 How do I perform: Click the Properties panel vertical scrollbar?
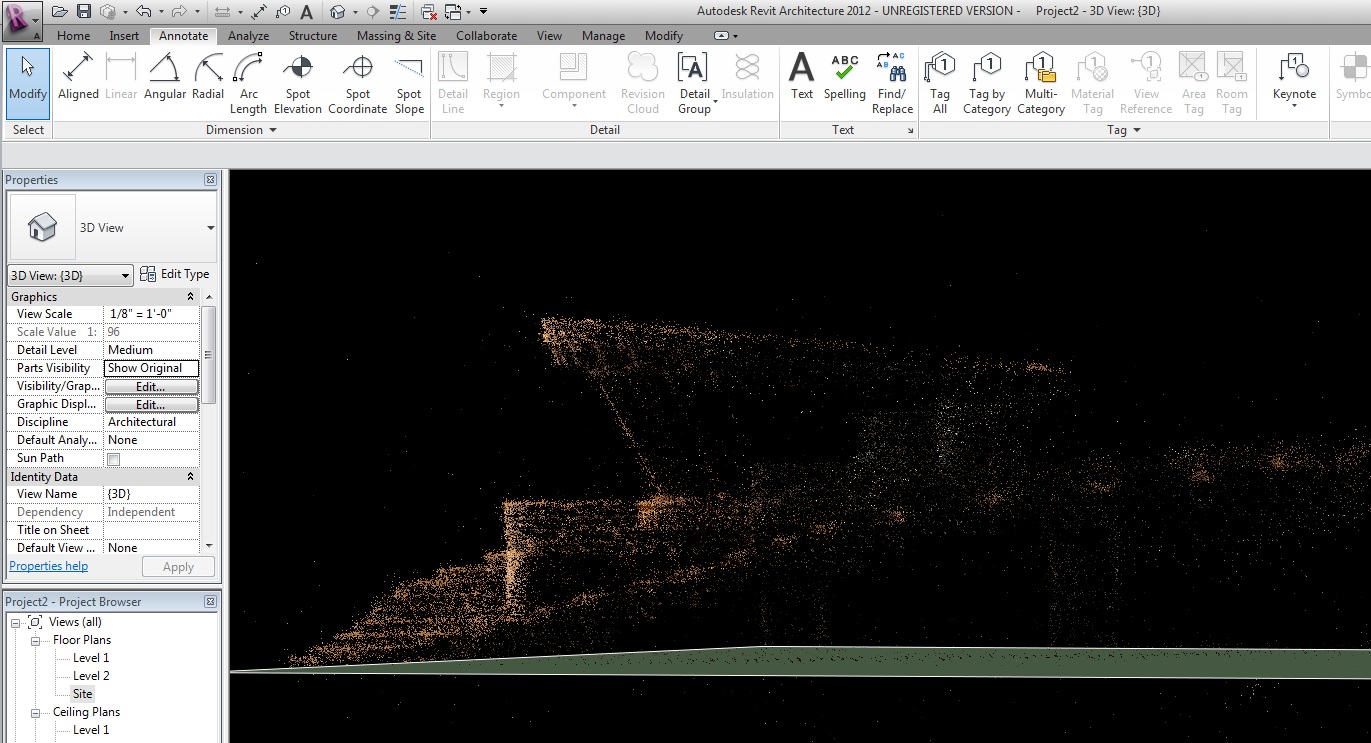click(209, 355)
